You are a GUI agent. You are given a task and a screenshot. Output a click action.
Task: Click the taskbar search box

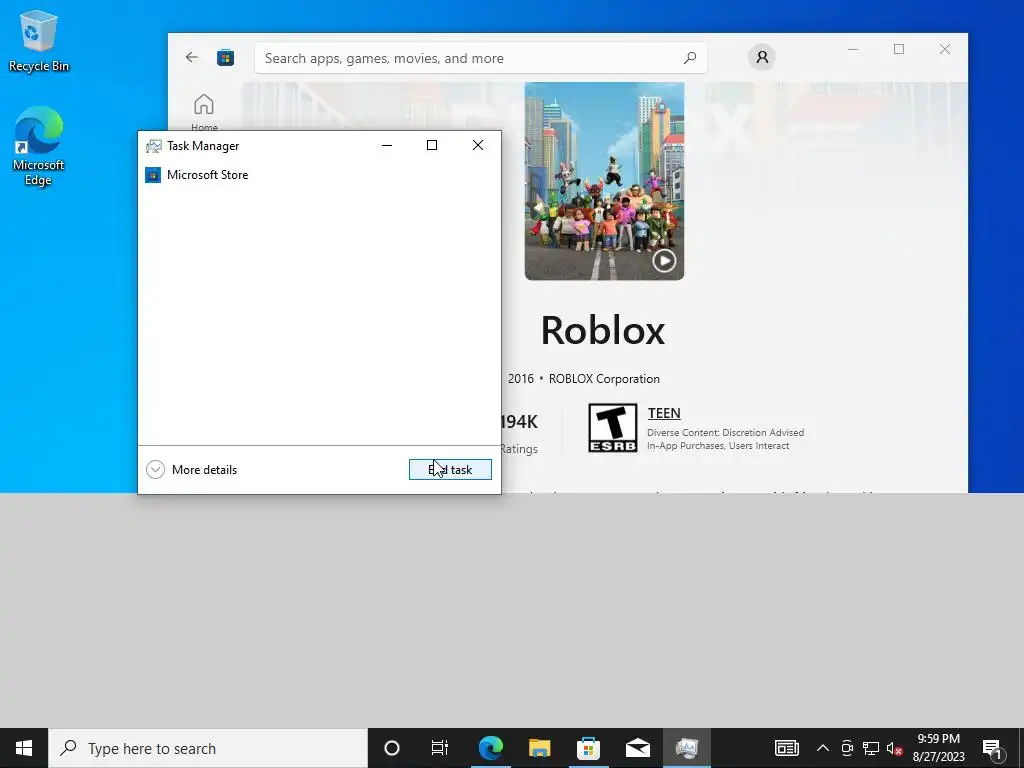(x=208, y=748)
